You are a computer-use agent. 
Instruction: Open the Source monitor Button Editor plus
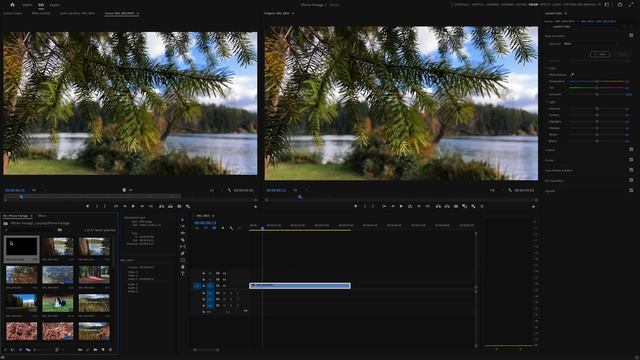coord(256,207)
